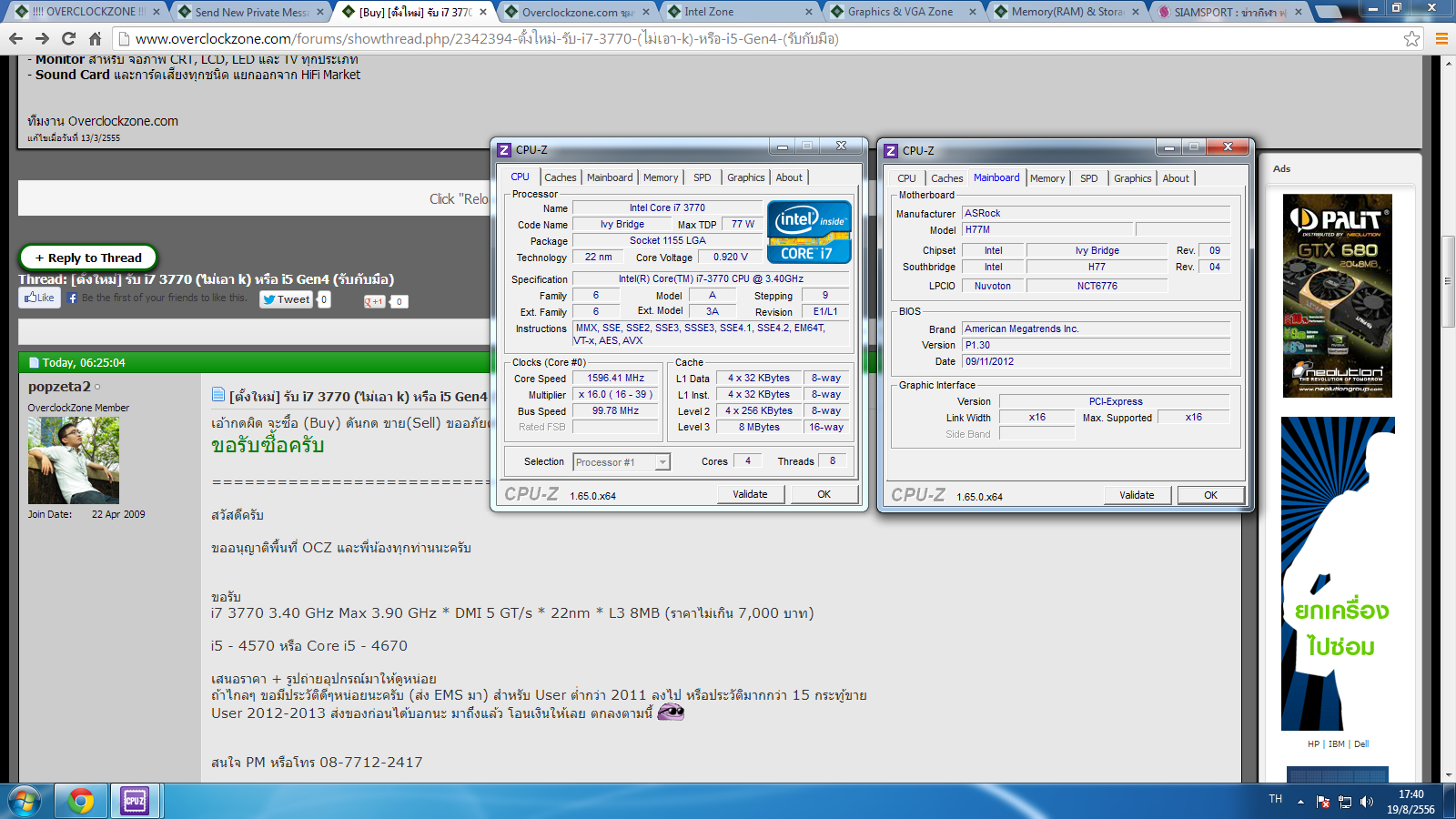Click the CPU-Z taskbar icon
The image size is (1456, 819).
pyautogui.click(x=135, y=801)
